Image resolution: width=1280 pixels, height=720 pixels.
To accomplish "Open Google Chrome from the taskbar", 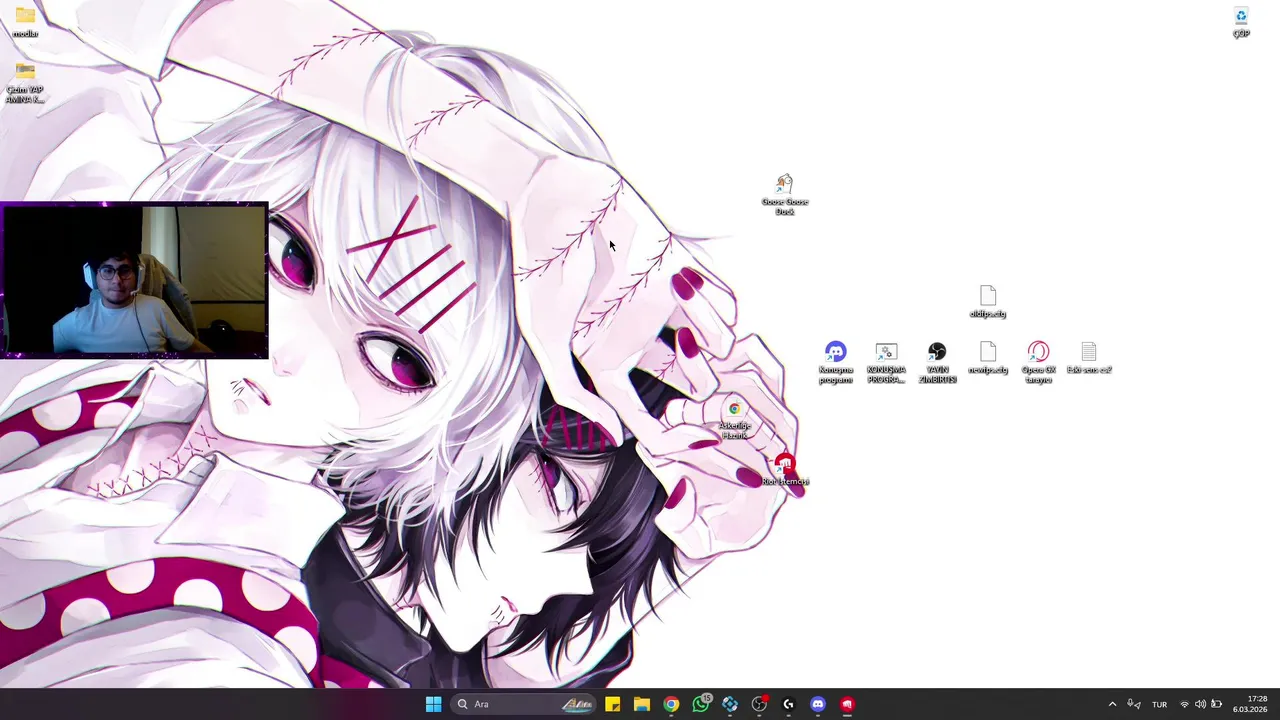I will click(671, 704).
